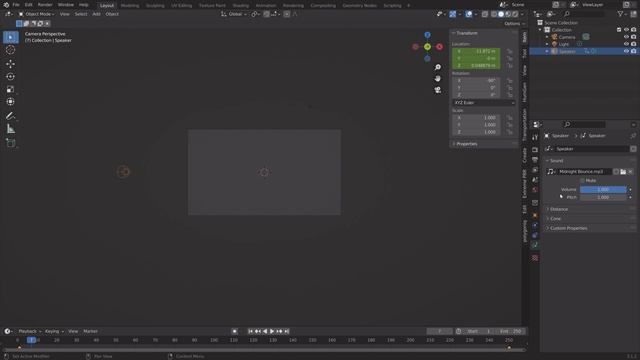Screen dimensions: 640x360
Task: Switch to solid viewport shading
Action: tap(501, 14)
